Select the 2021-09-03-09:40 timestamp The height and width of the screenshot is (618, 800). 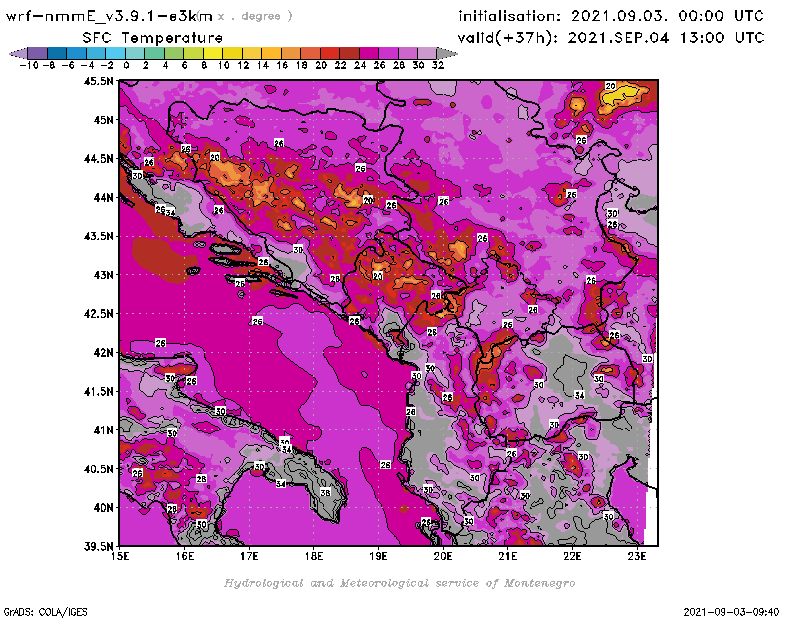tap(732, 612)
